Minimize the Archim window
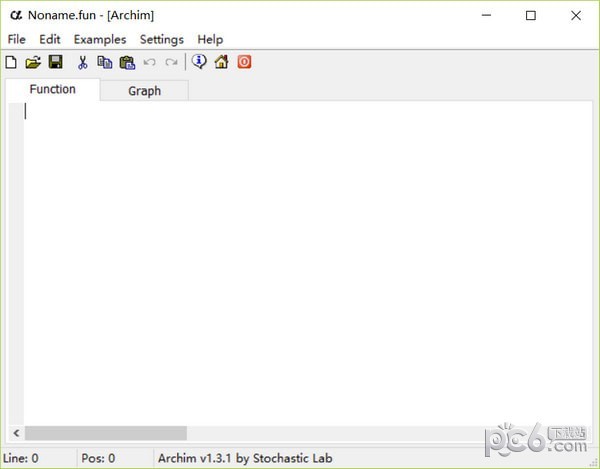 coord(486,15)
